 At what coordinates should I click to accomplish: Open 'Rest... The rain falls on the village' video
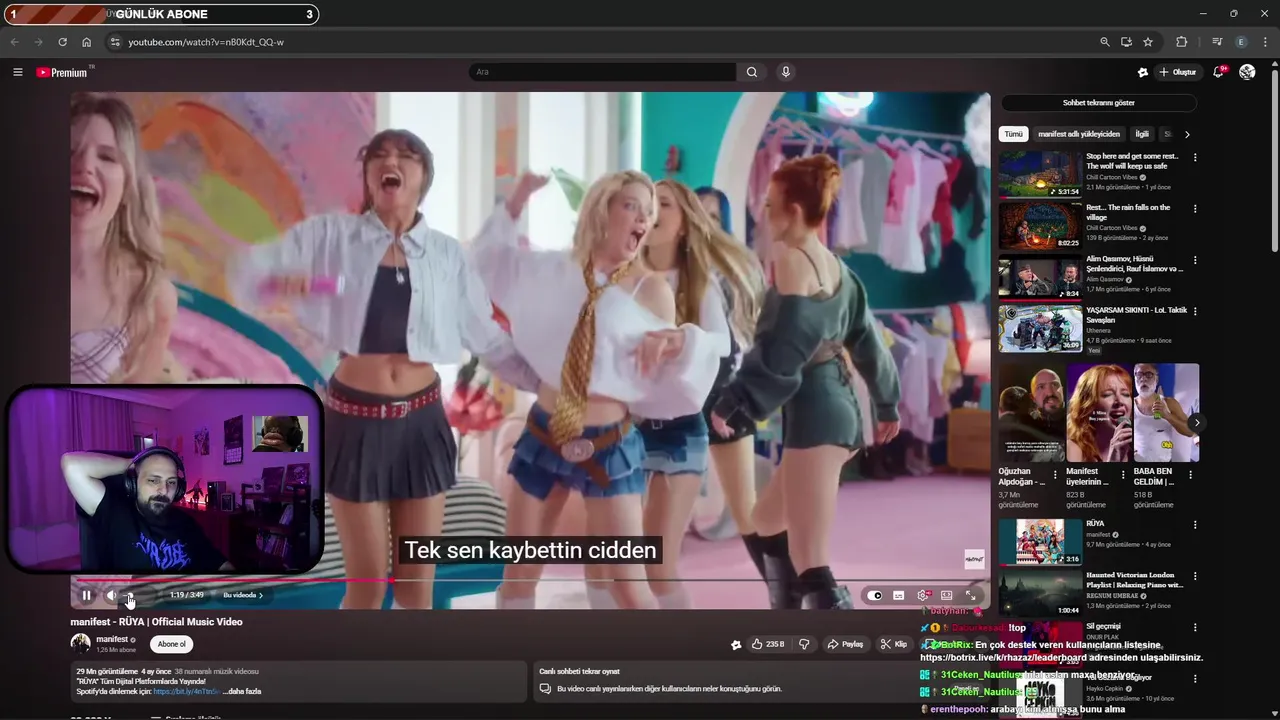coord(1040,226)
